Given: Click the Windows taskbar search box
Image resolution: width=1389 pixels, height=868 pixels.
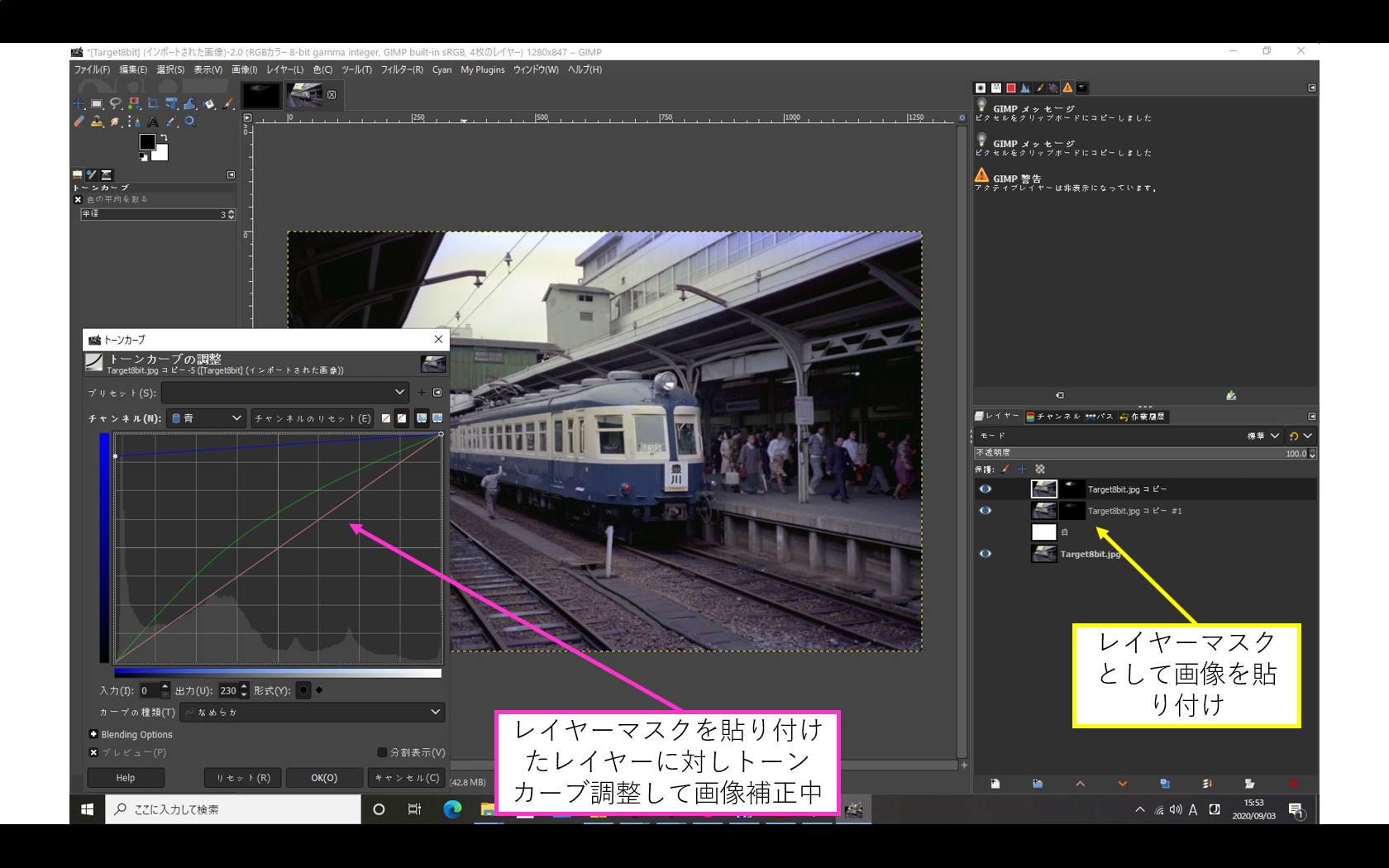Looking at the screenshot, I should point(233,809).
